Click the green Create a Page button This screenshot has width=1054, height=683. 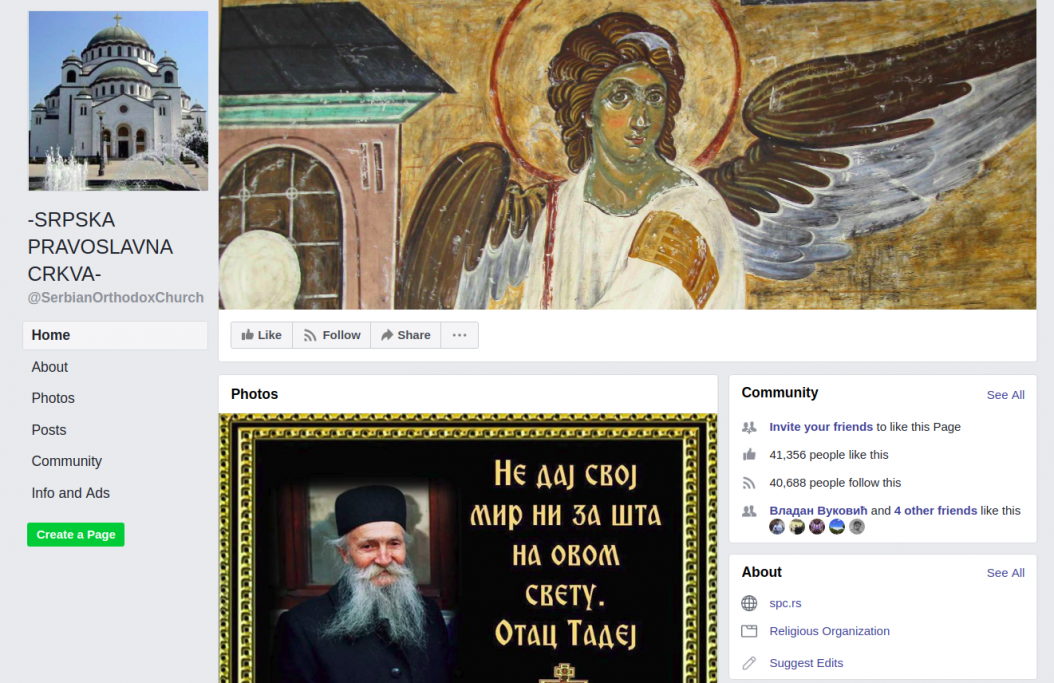click(x=76, y=534)
